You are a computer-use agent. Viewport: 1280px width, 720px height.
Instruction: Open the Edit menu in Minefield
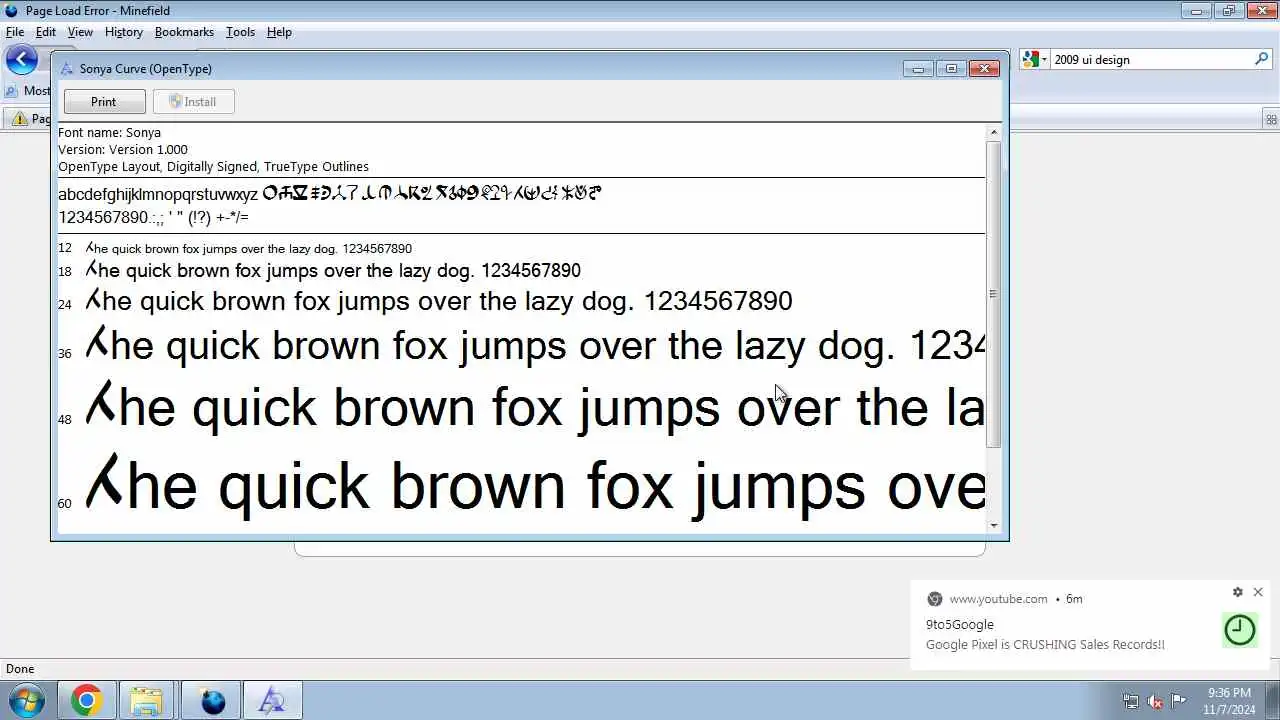point(46,32)
